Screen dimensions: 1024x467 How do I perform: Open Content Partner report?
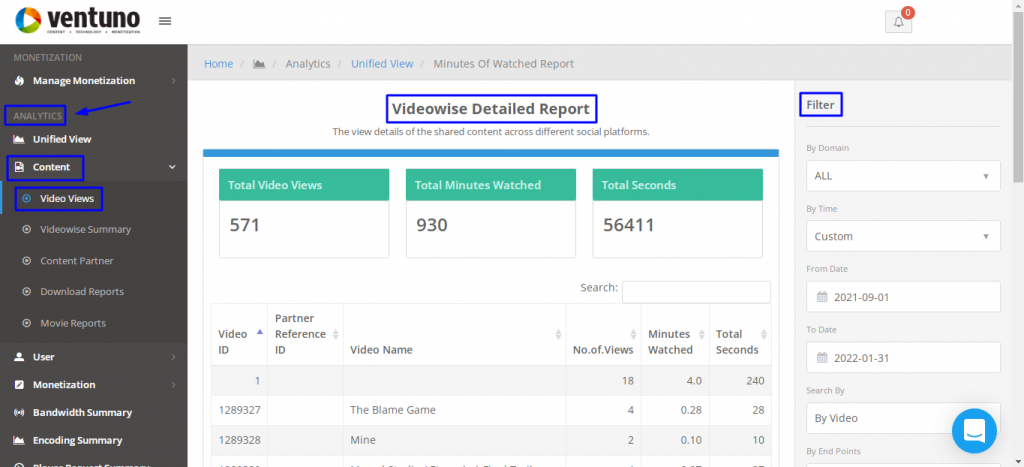76,261
